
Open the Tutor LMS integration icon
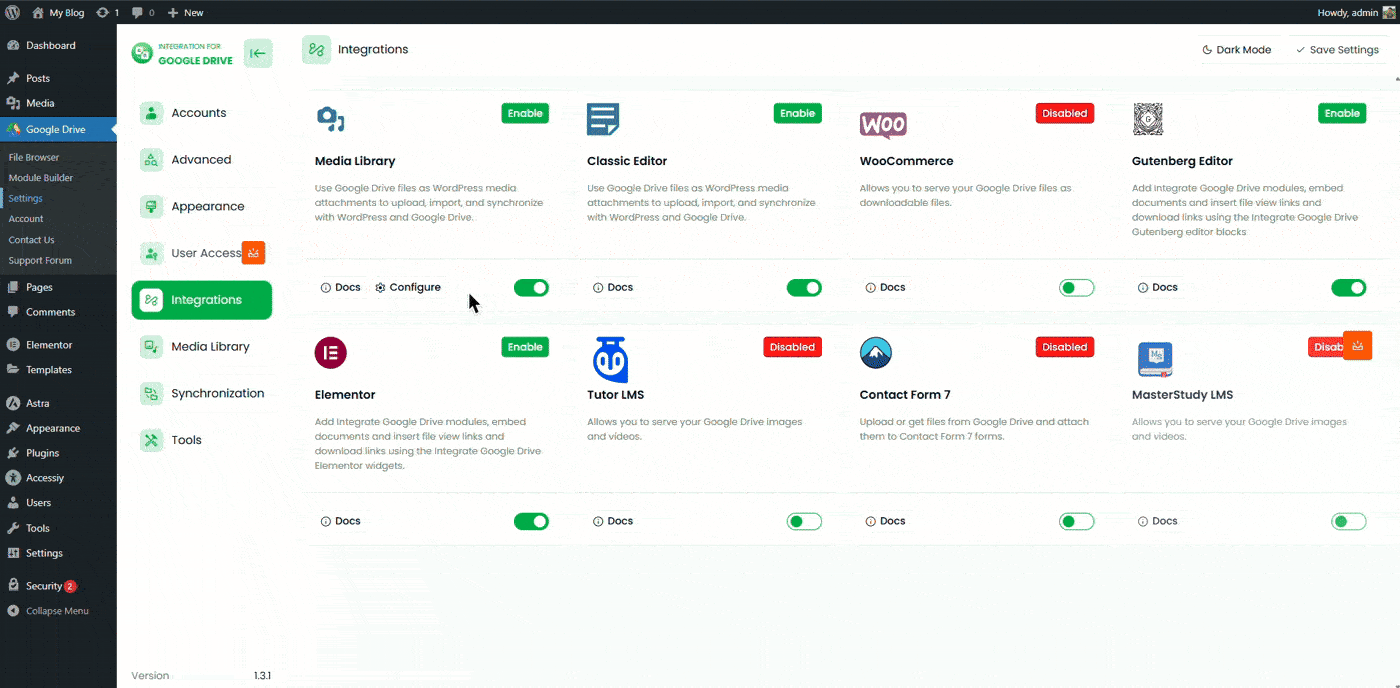611,360
